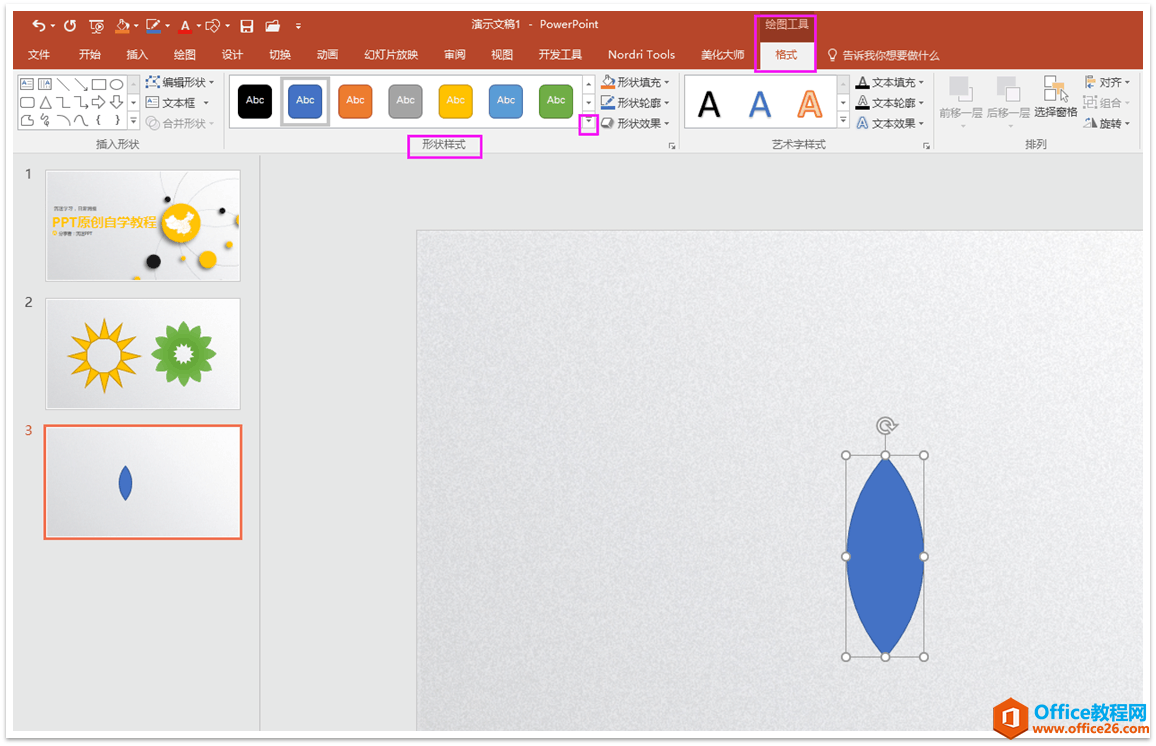This screenshot has height=746, width=1156.
Task: Select the down arrow block shape
Action: click(116, 102)
